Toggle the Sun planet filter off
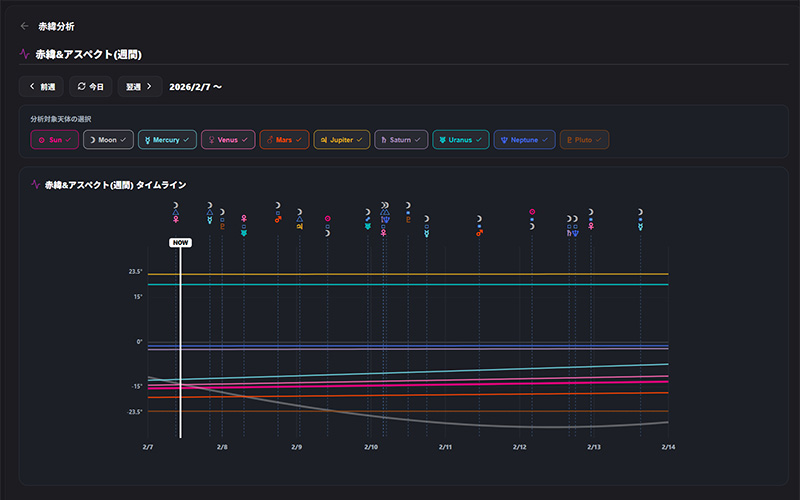800x500 pixels. [x=54, y=140]
